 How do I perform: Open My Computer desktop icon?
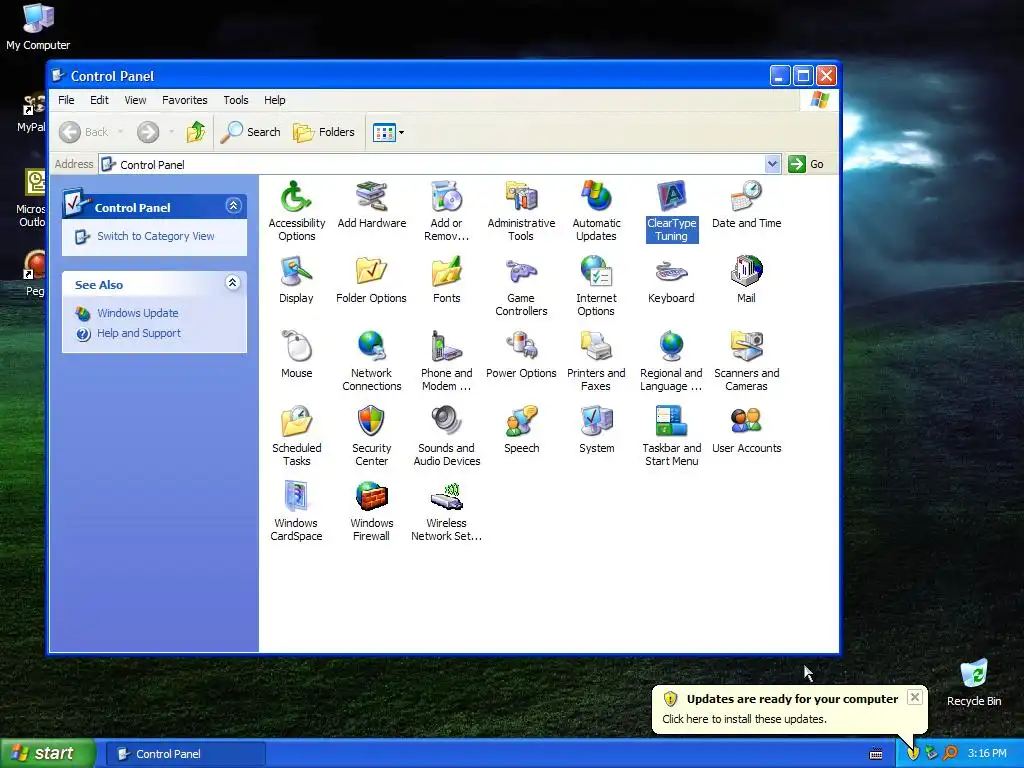[38, 27]
